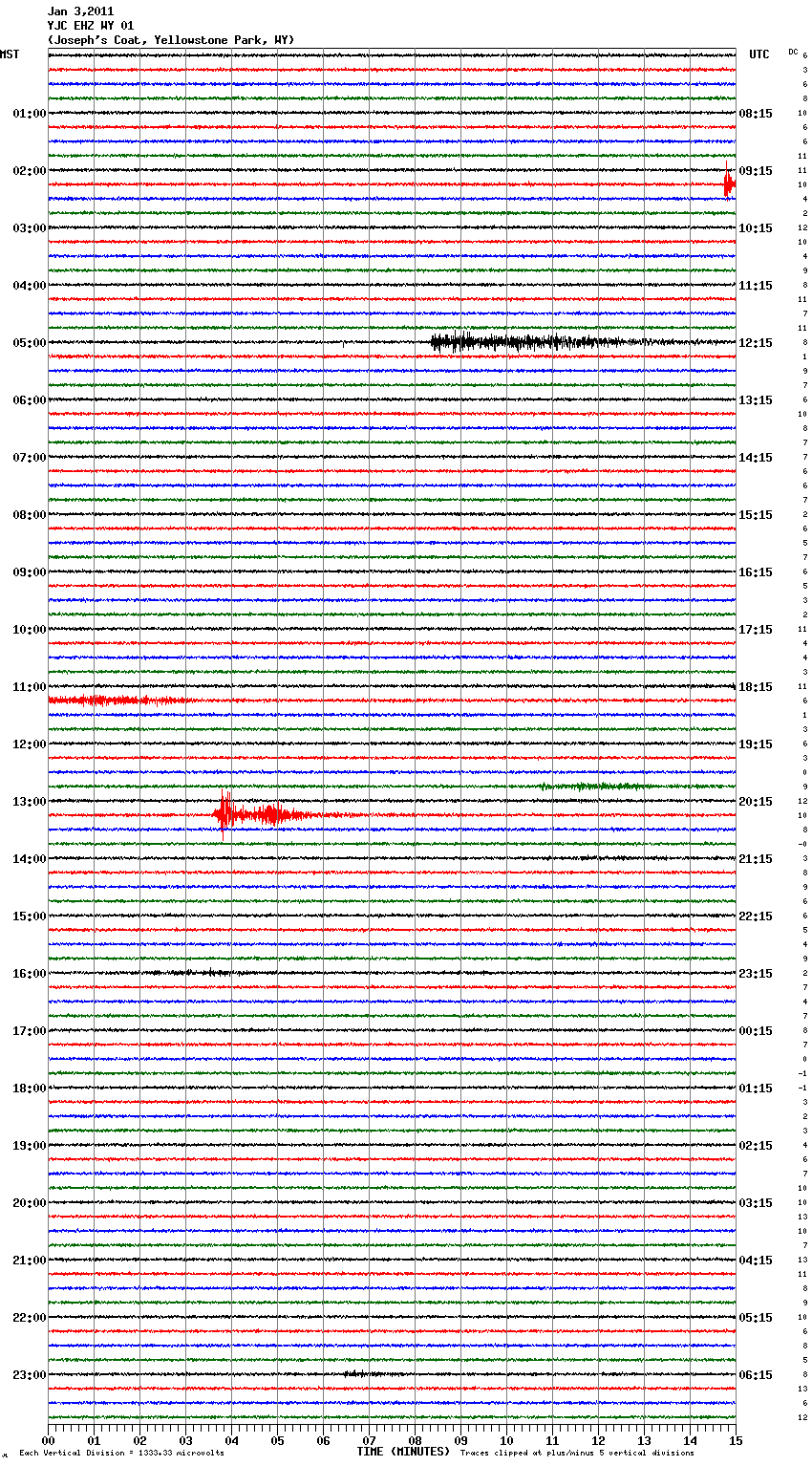812x1466 pixels.
Task: Click the 'UTC' time zone label
Action: point(759,54)
